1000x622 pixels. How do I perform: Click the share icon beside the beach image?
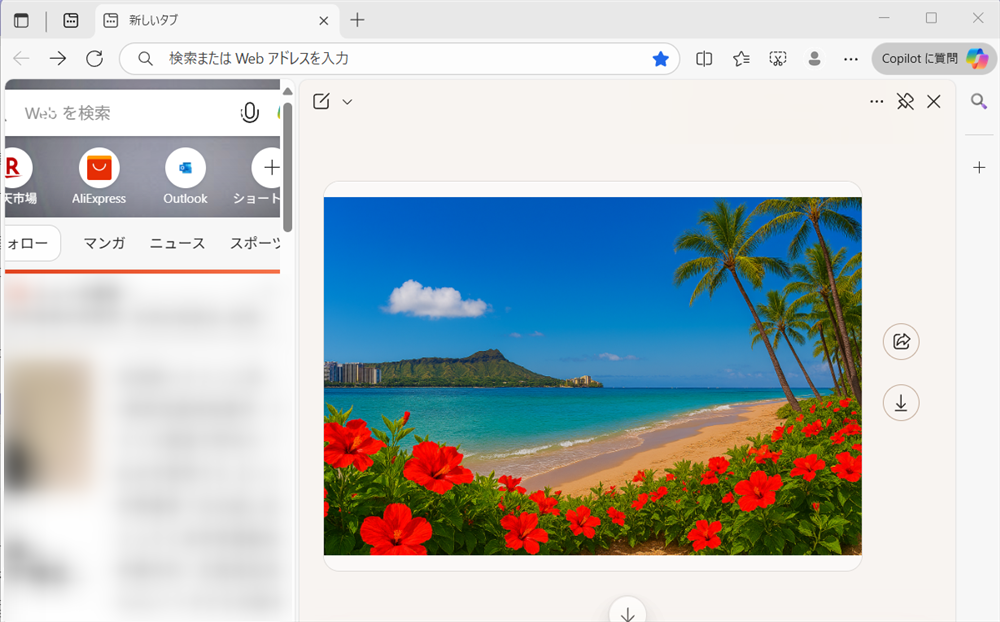901,341
